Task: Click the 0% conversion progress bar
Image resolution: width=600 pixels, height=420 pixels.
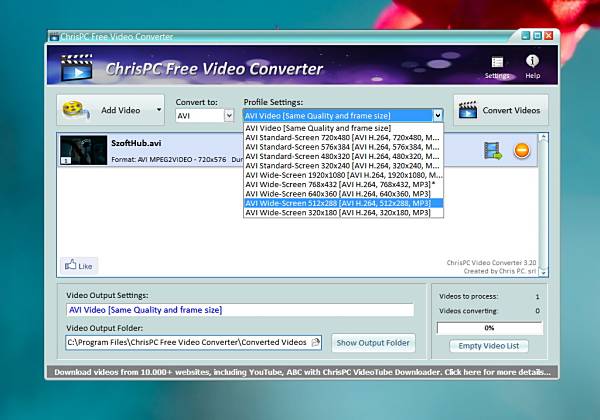Action: point(489,328)
